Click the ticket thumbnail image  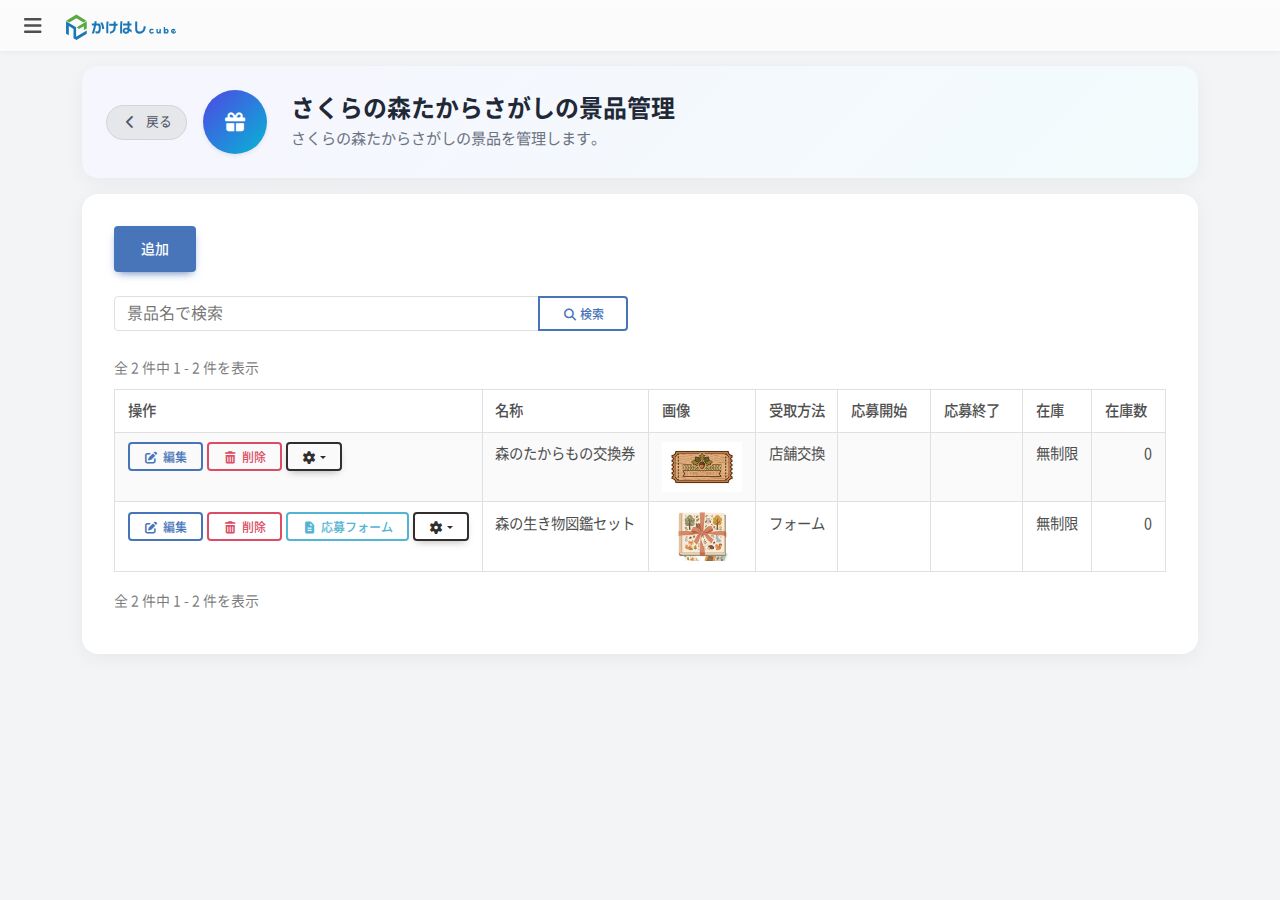click(702, 467)
